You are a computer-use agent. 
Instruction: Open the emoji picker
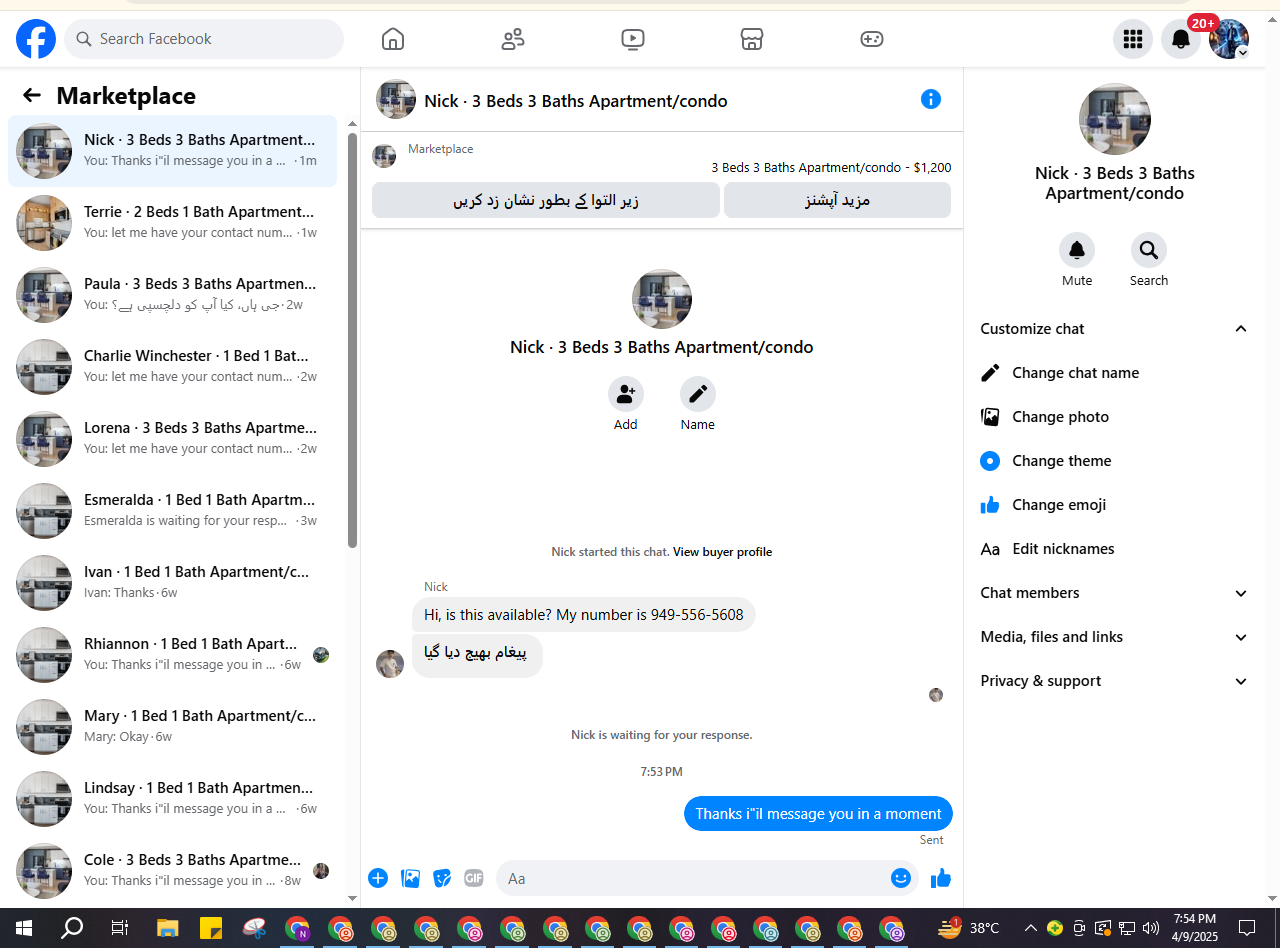click(x=901, y=878)
